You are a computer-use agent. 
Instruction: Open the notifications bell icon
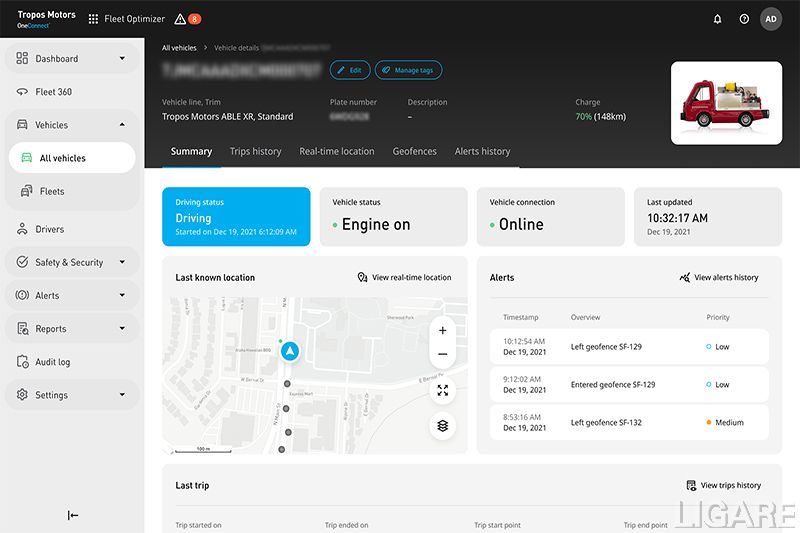717,19
